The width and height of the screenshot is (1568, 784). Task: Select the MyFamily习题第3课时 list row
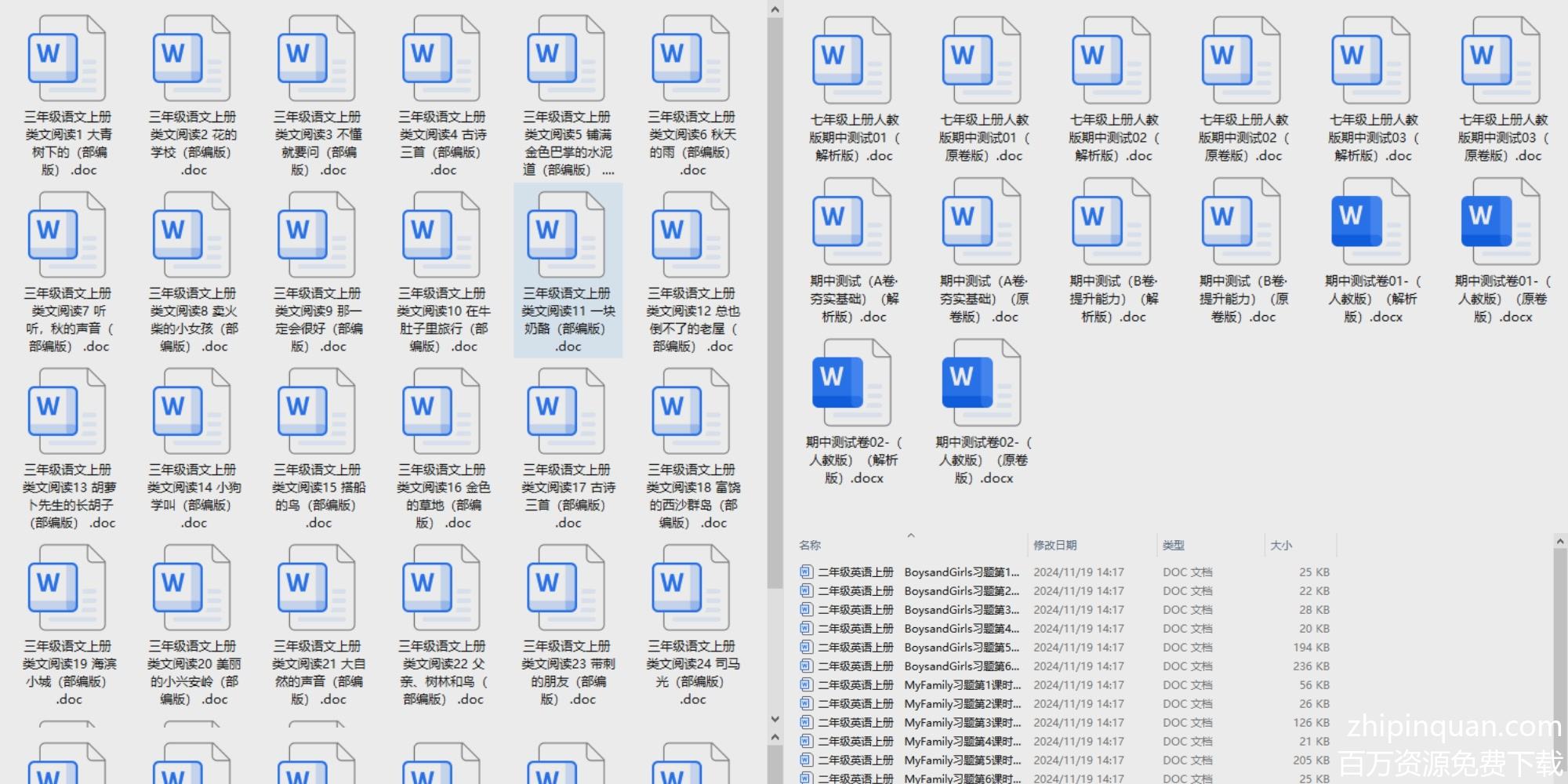pyautogui.click(x=962, y=723)
